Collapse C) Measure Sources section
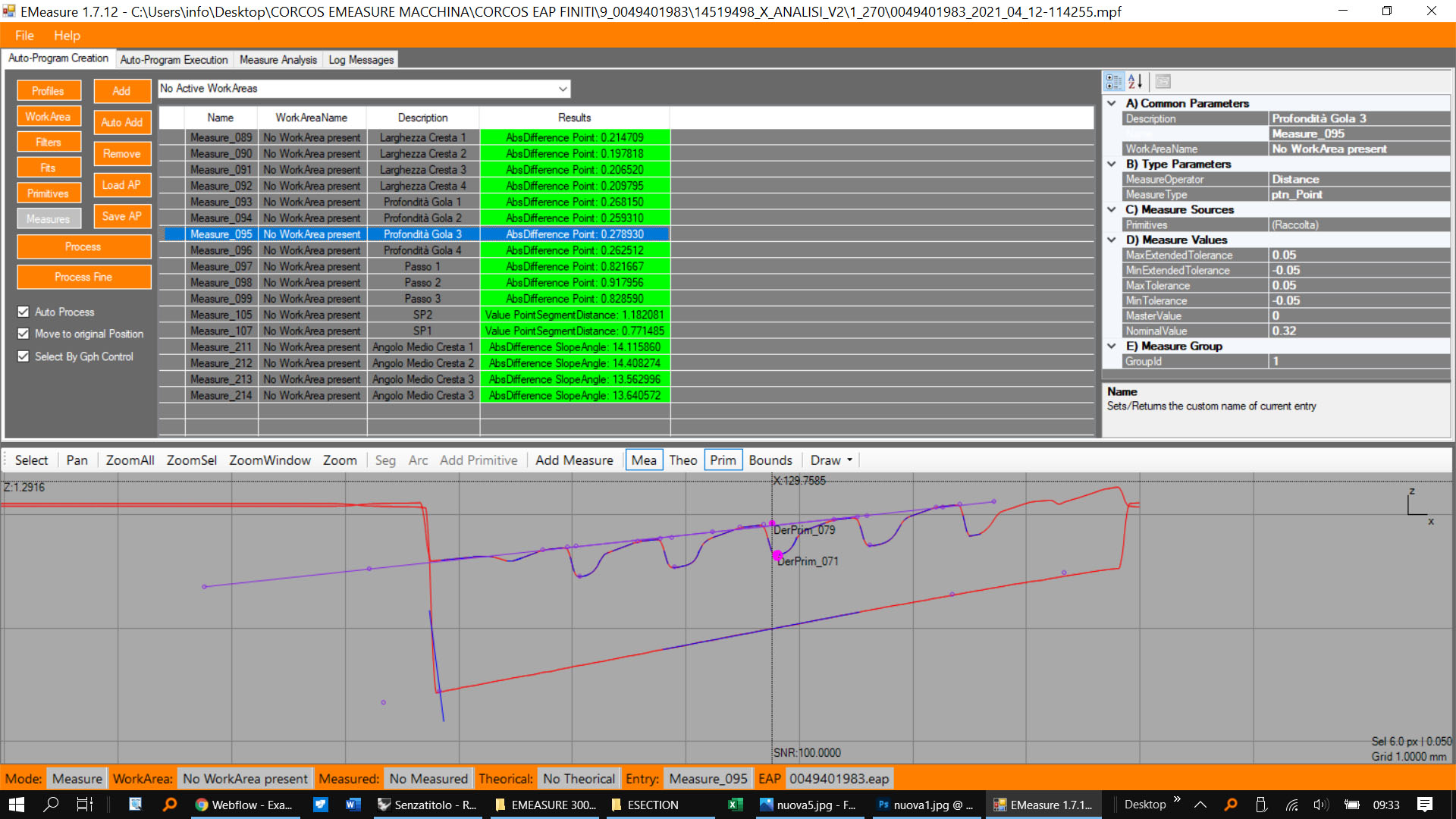Image resolution: width=1456 pixels, height=819 pixels. [x=1112, y=209]
